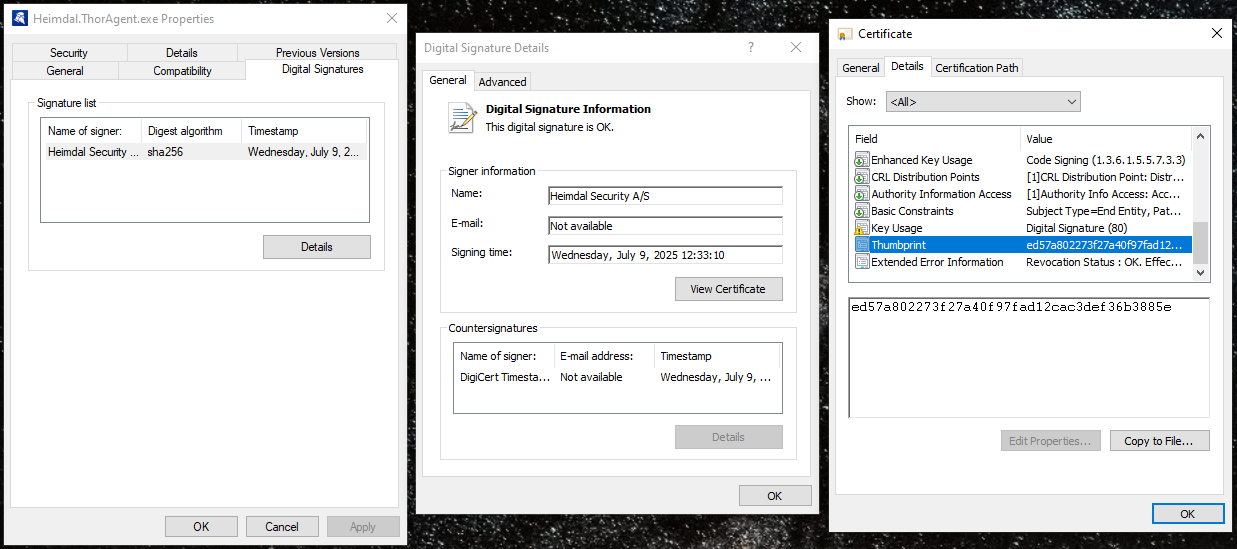Image resolution: width=1237 pixels, height=549 pixels.
Task: Click OK in Digital Signature Details
Action: 775,496
